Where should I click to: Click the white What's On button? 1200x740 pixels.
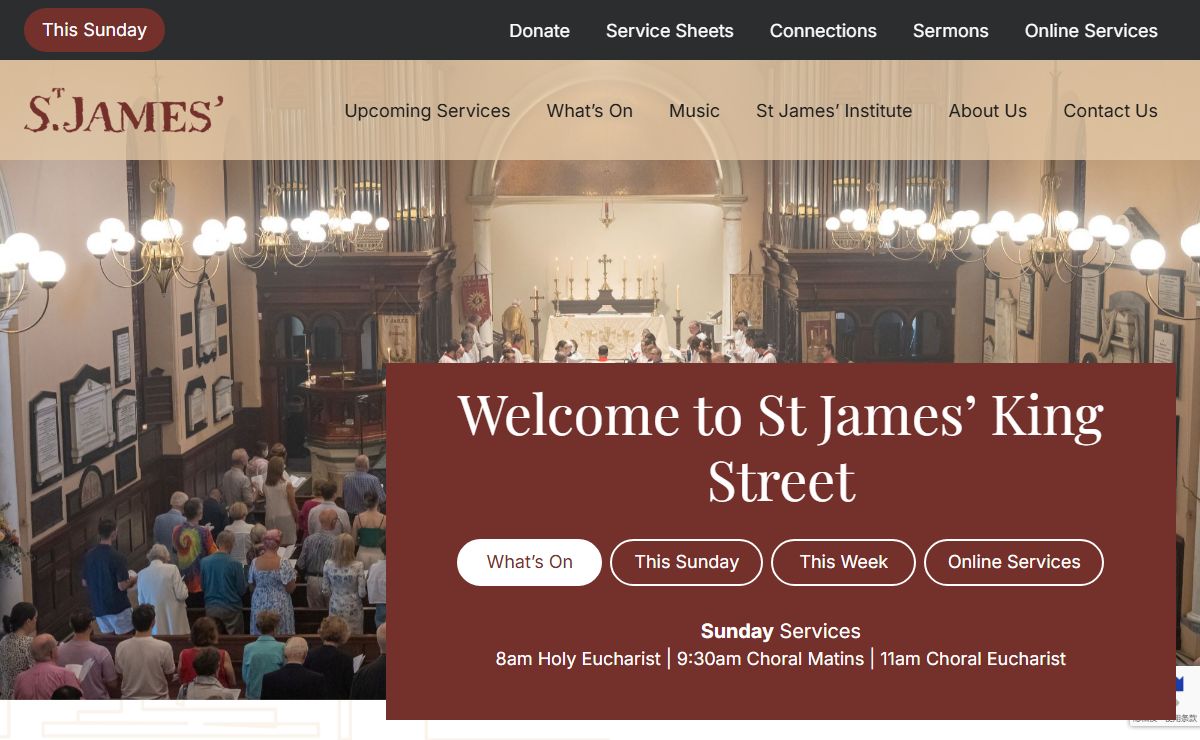tap(529, 562)
